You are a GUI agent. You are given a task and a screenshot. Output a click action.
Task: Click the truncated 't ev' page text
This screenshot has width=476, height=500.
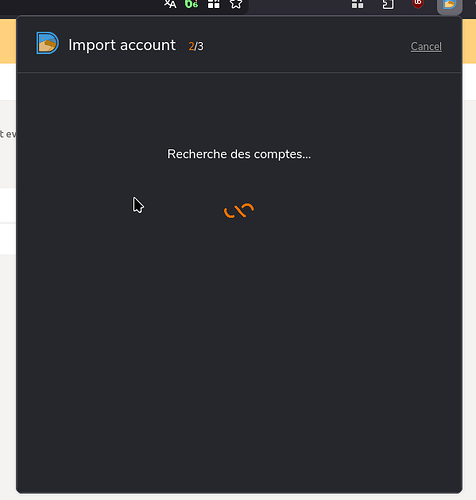click(x=8, y=134)
